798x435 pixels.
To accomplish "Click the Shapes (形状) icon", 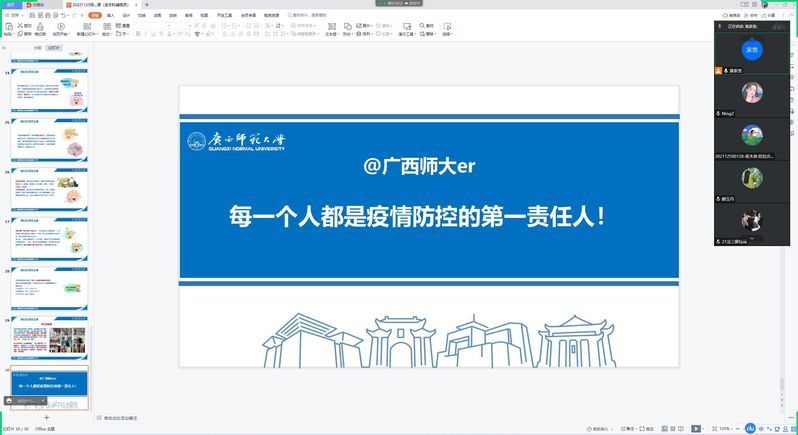I will point(348,26).
